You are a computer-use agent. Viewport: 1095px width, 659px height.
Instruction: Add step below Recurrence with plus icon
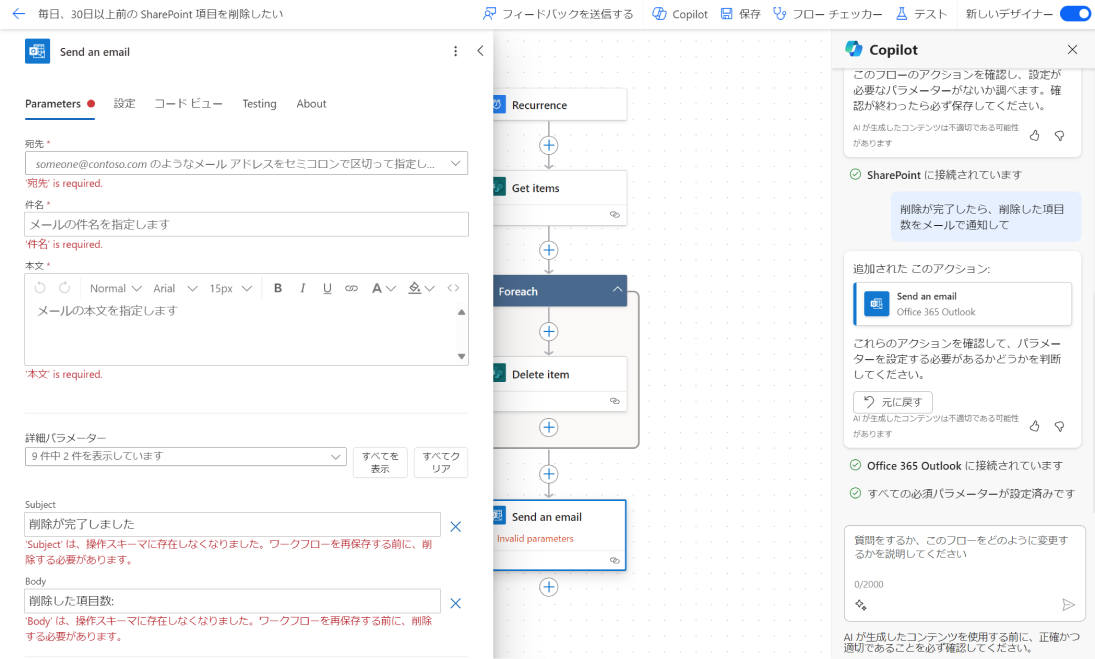tap(549, 145)
